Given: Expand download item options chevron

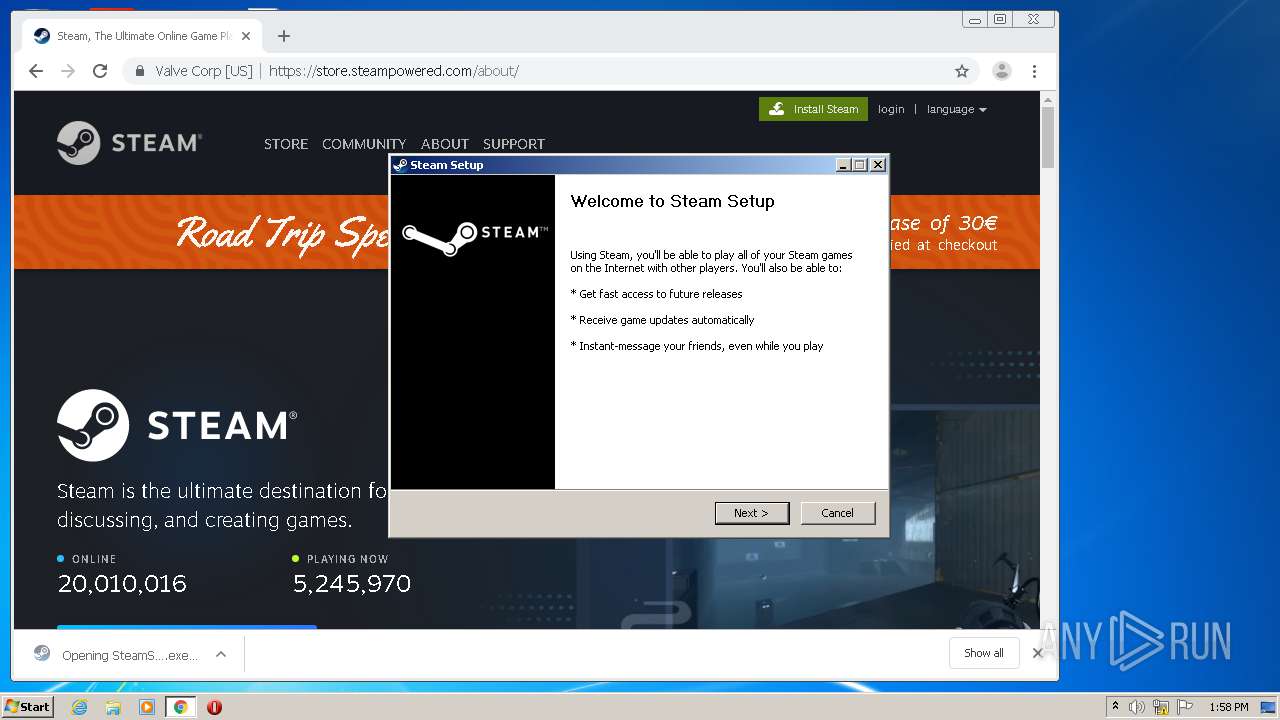Looking at the screenshot, I should click(x=221, y=654).
